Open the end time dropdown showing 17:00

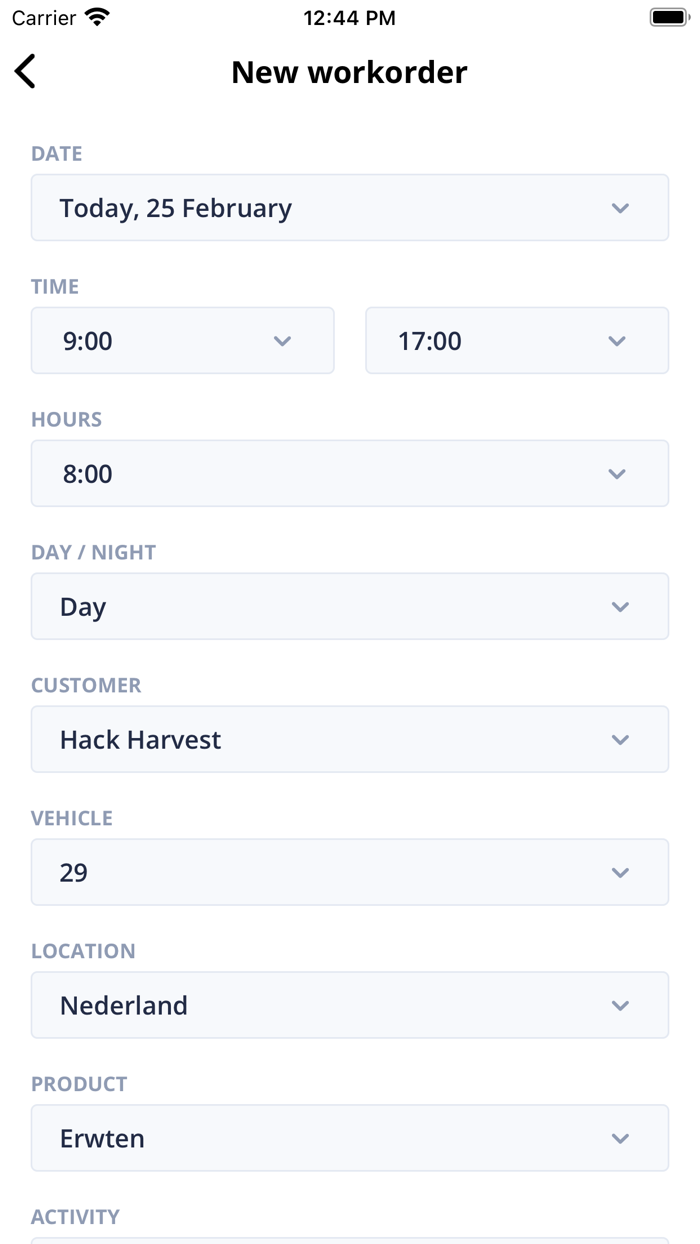pyautogui.click(x=516, y=340)
